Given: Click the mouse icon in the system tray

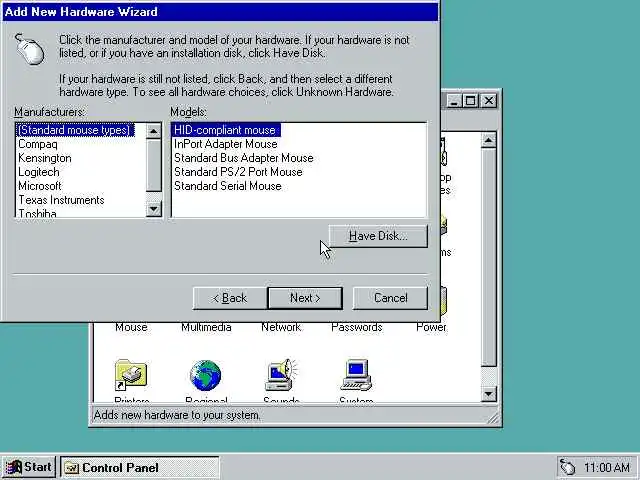Looking at the screenshot, I should pyautogui.click(x=567, y=467).
